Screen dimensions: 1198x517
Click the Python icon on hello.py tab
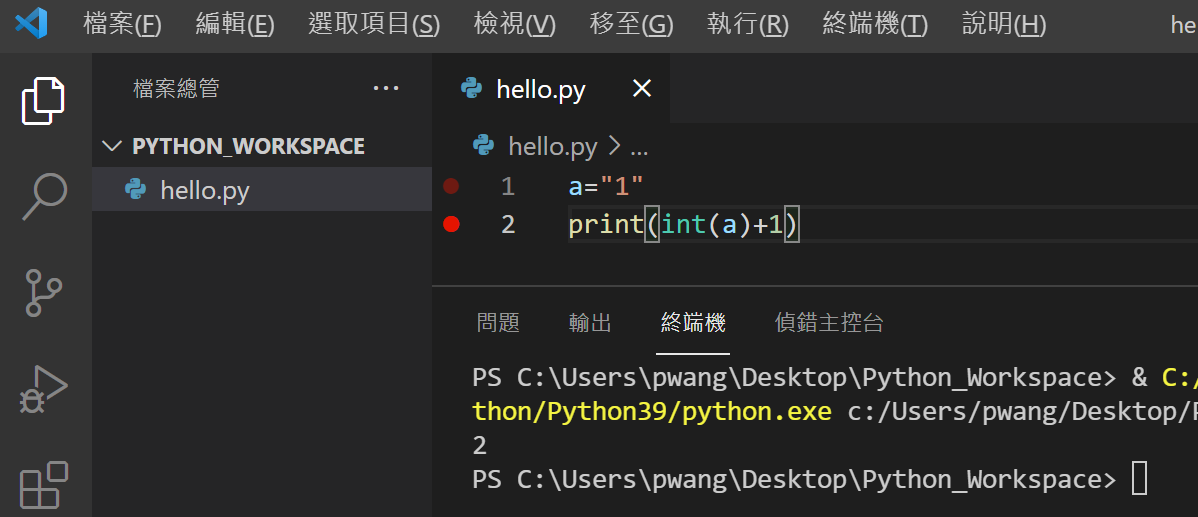point(471,89)
